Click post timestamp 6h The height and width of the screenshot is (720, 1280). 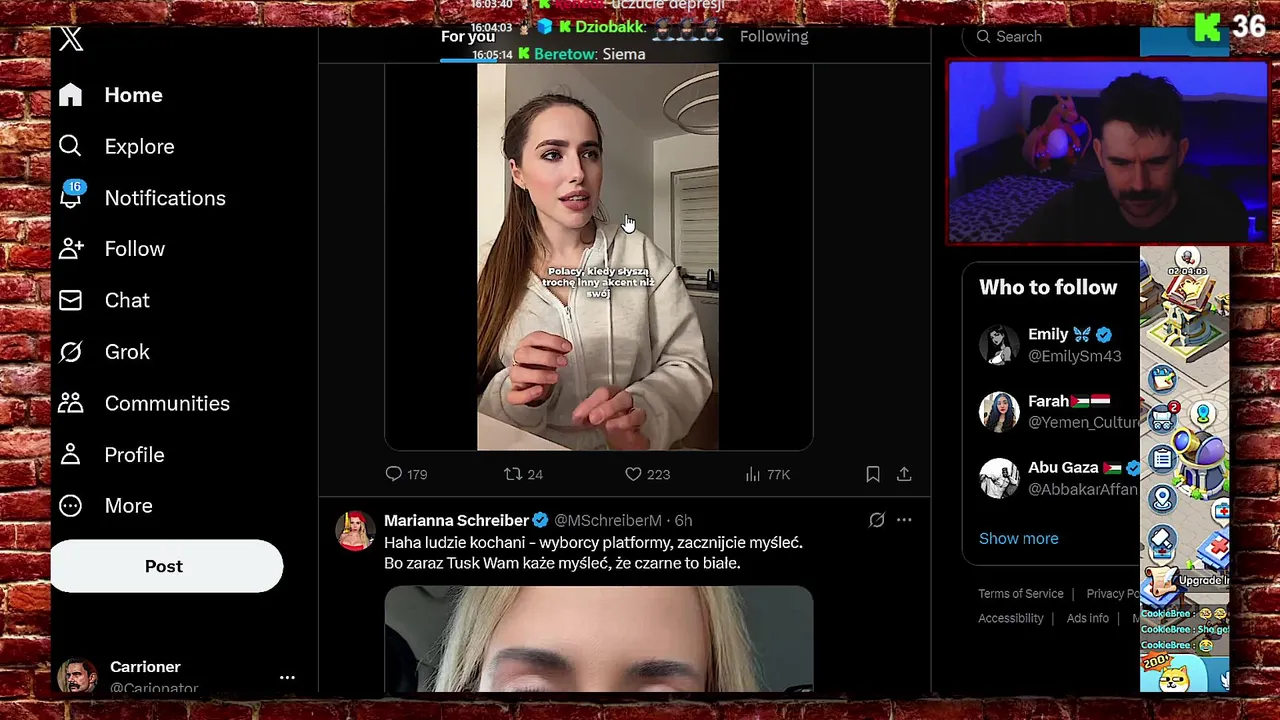tap(683, 520)
